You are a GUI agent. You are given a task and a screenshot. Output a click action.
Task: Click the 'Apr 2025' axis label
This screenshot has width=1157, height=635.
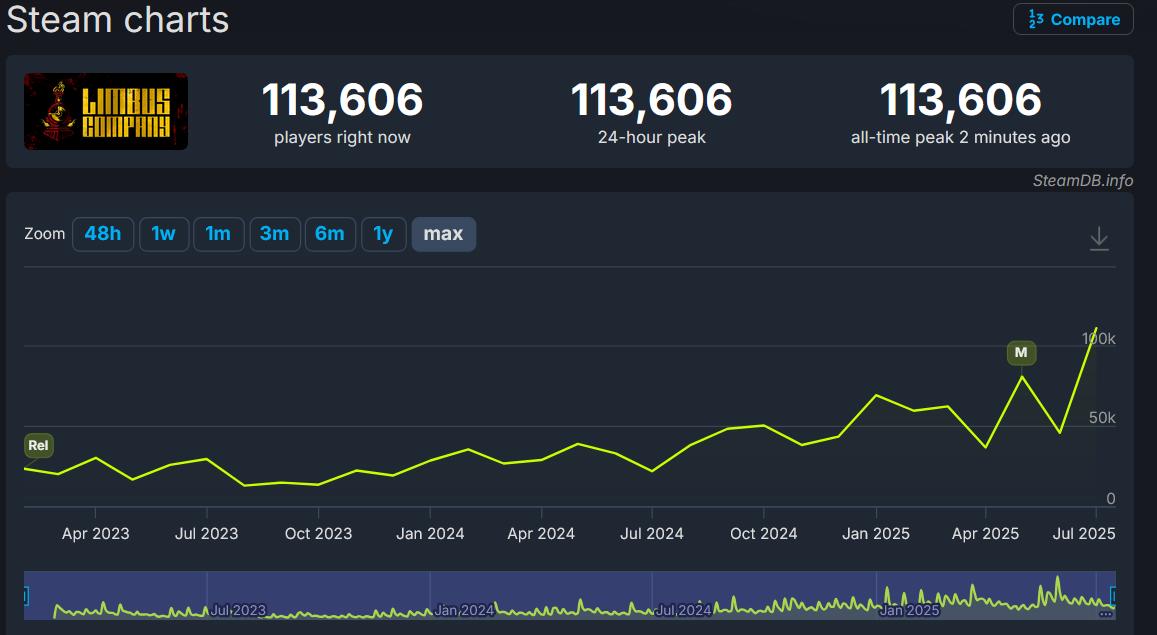click(x=985, y=533)
